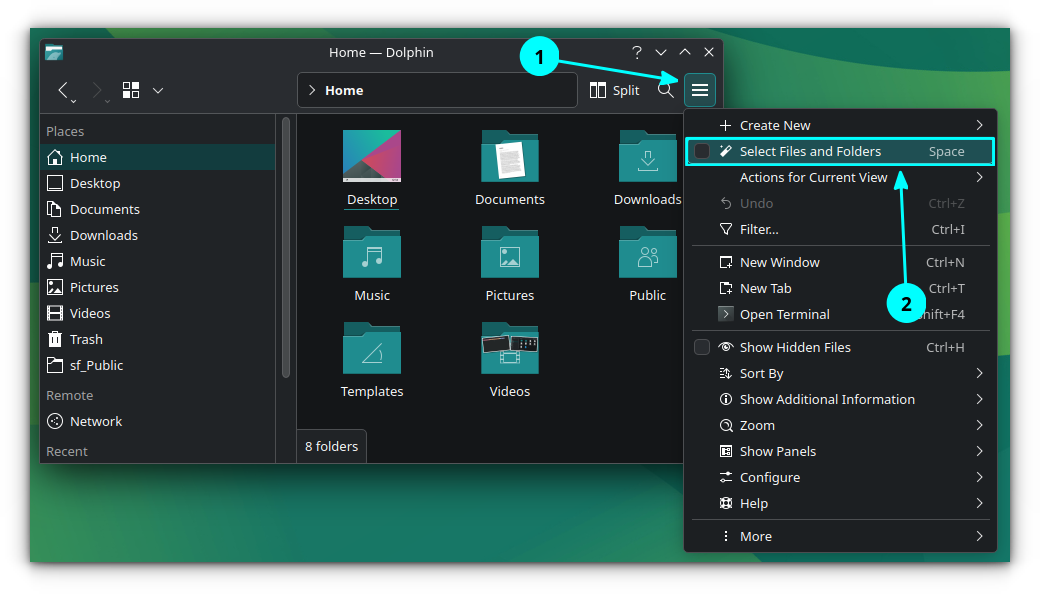Enable the Select Files and Folders checkbox
The height and width of the screenshot is (594, 1040).
coord(702,151)
